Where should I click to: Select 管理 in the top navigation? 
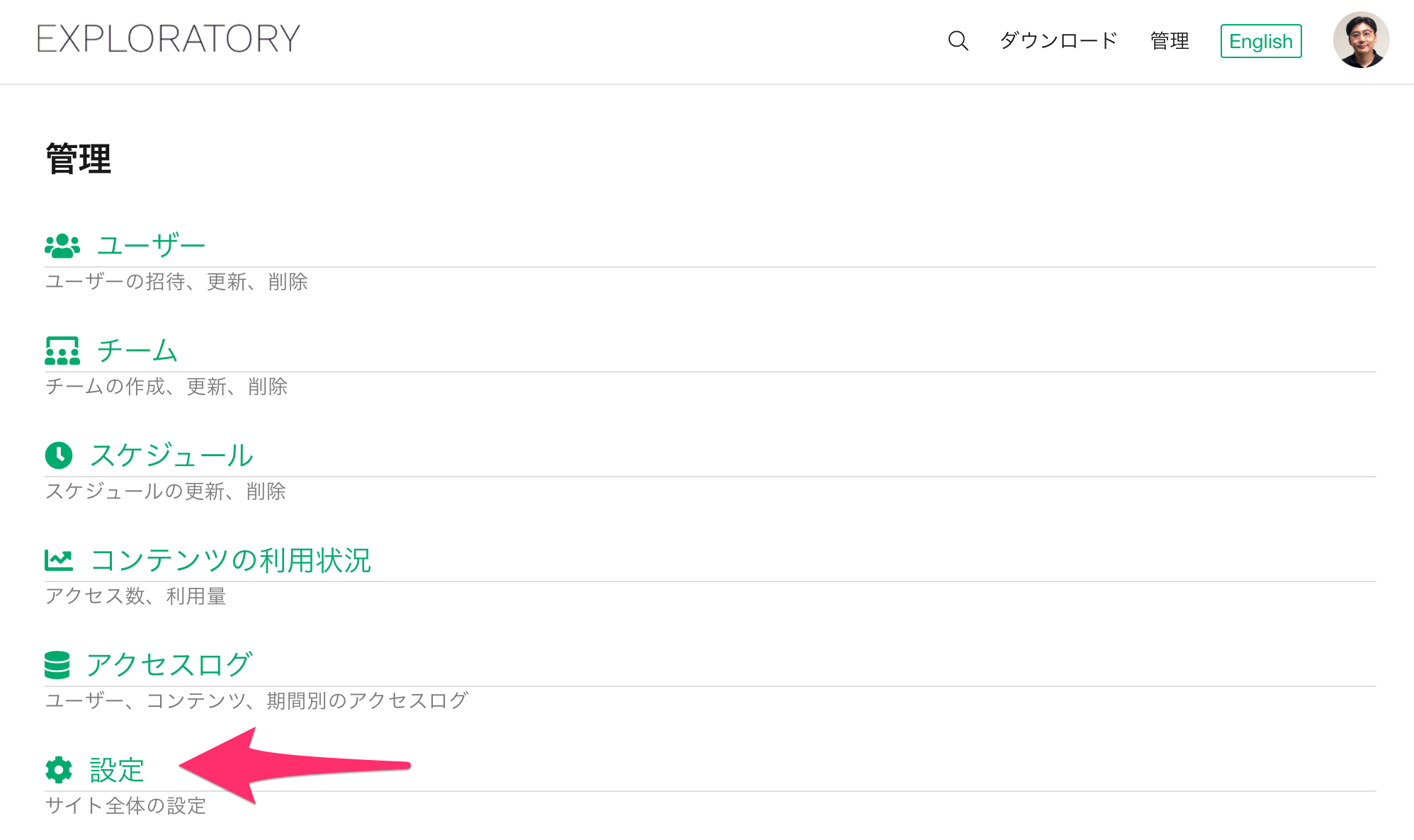pos(1170,40)
